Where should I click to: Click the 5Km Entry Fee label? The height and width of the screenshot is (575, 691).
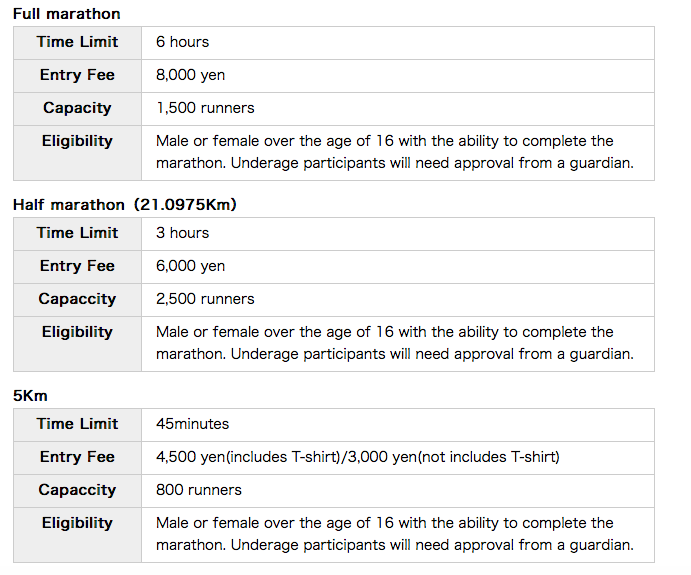77,457
